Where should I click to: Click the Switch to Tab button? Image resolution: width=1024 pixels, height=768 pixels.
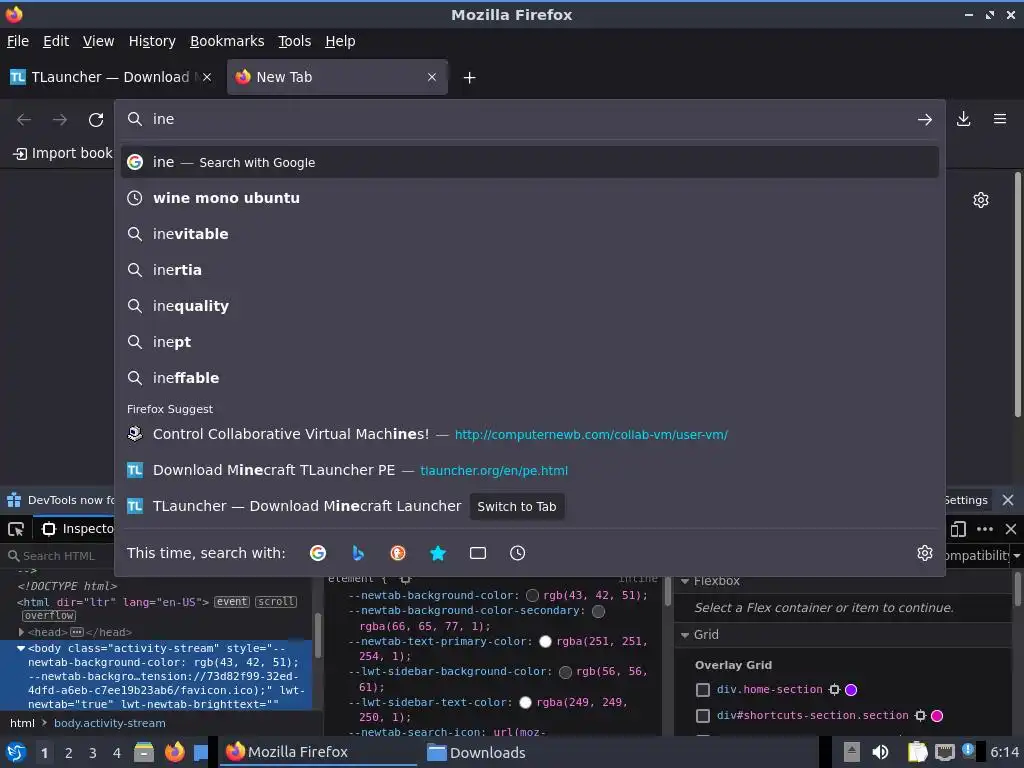point(517,507)
